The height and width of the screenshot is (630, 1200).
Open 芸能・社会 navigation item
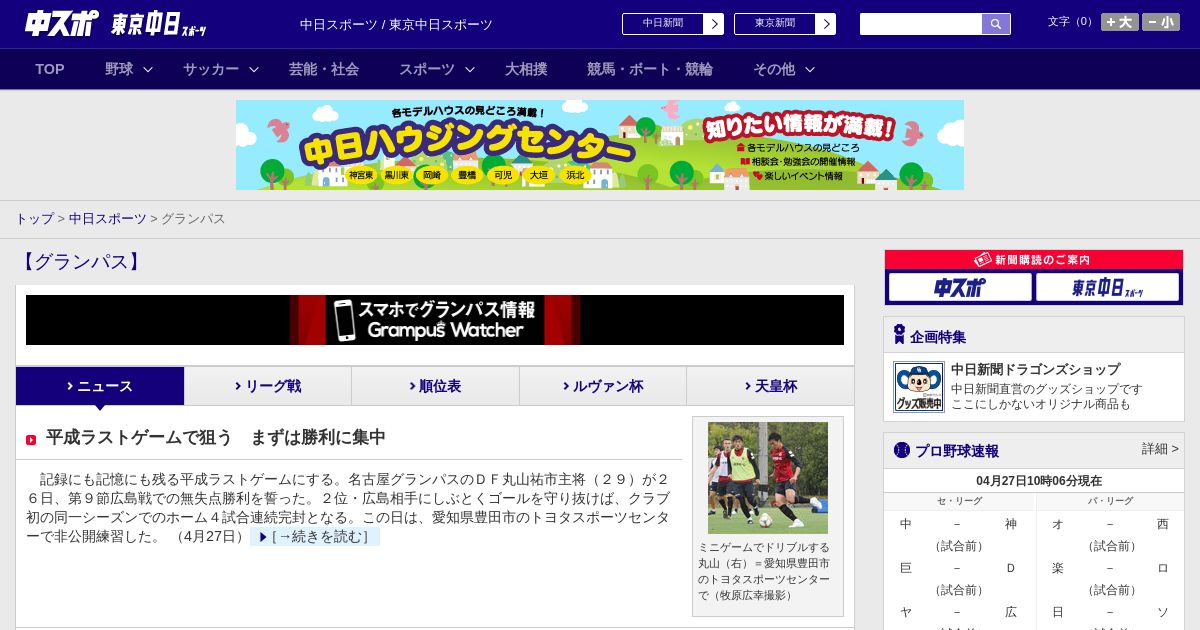click(324, 69)
